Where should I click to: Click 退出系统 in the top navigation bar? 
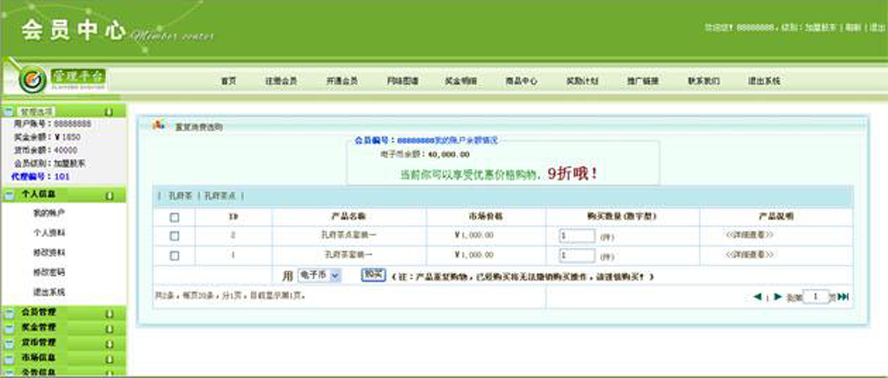[x=764, y=81]
